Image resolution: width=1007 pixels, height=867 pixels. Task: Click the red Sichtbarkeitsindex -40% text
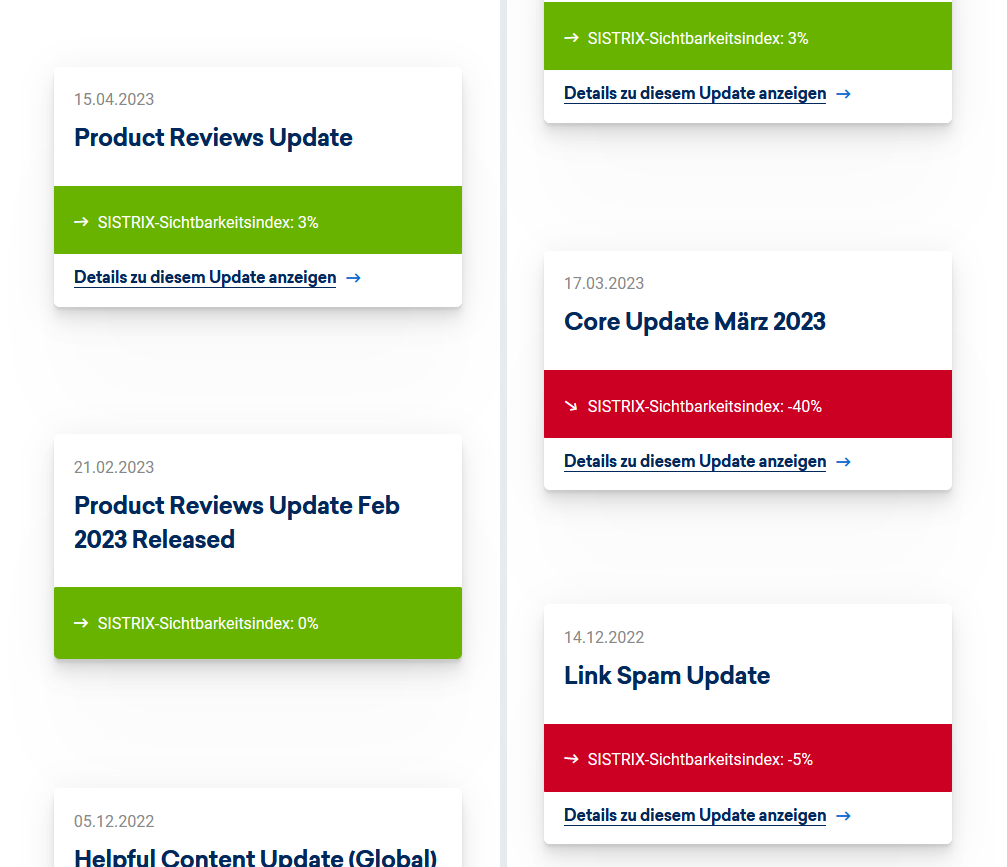[704, 406]
